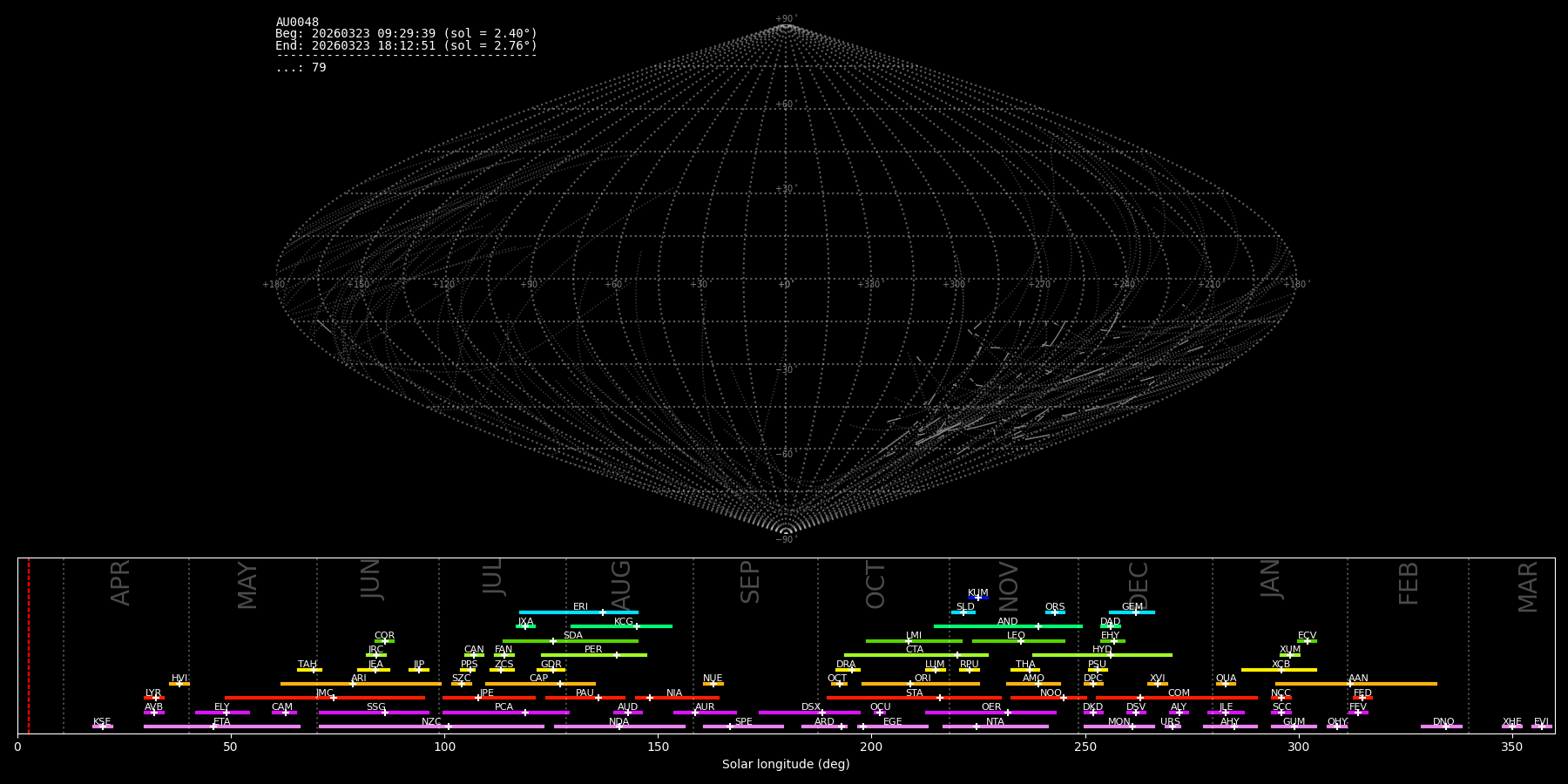Click the Beg timestamp line in header

pos(406,34)
